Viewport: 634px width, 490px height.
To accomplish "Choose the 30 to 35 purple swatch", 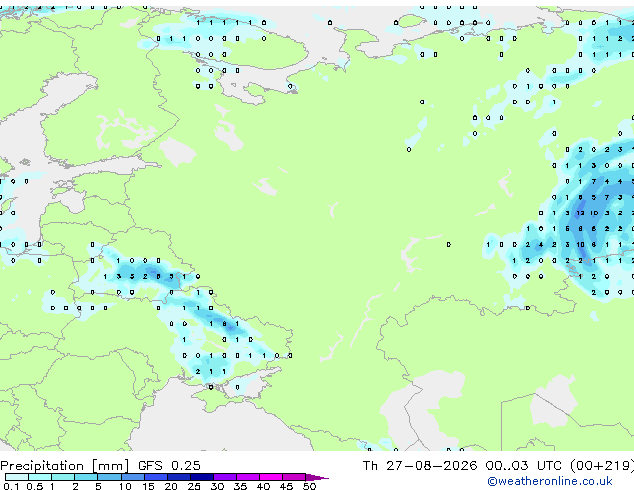I will click(225, 477).
